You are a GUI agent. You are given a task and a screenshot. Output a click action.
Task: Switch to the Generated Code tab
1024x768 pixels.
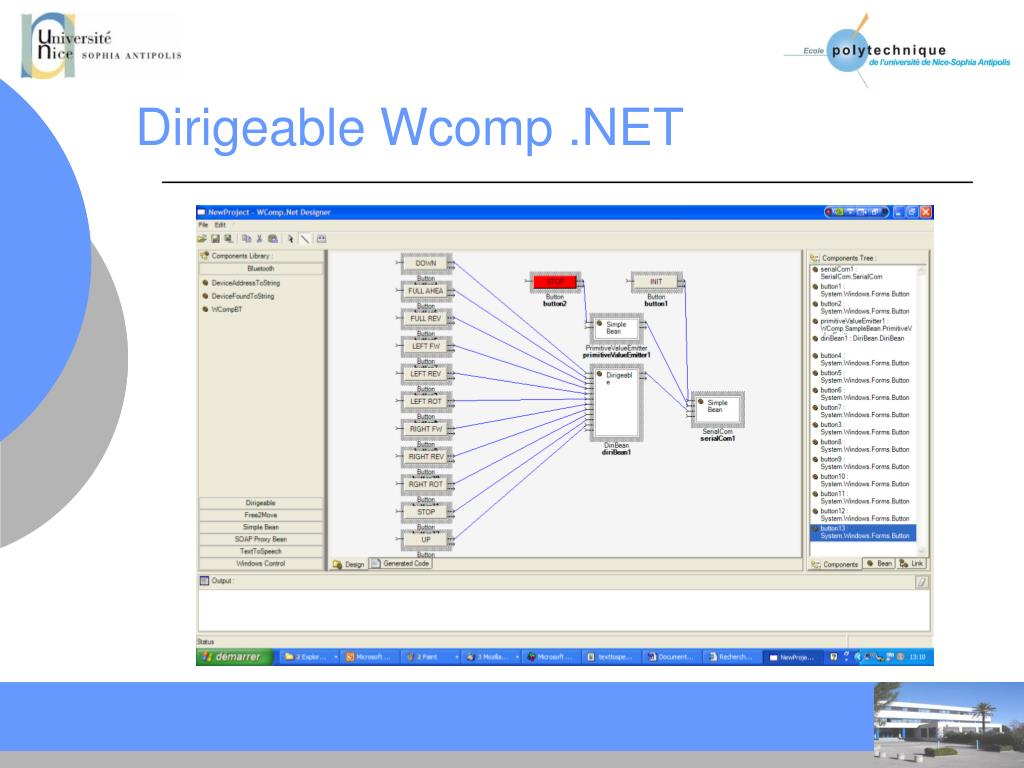(x=400, y=564)
